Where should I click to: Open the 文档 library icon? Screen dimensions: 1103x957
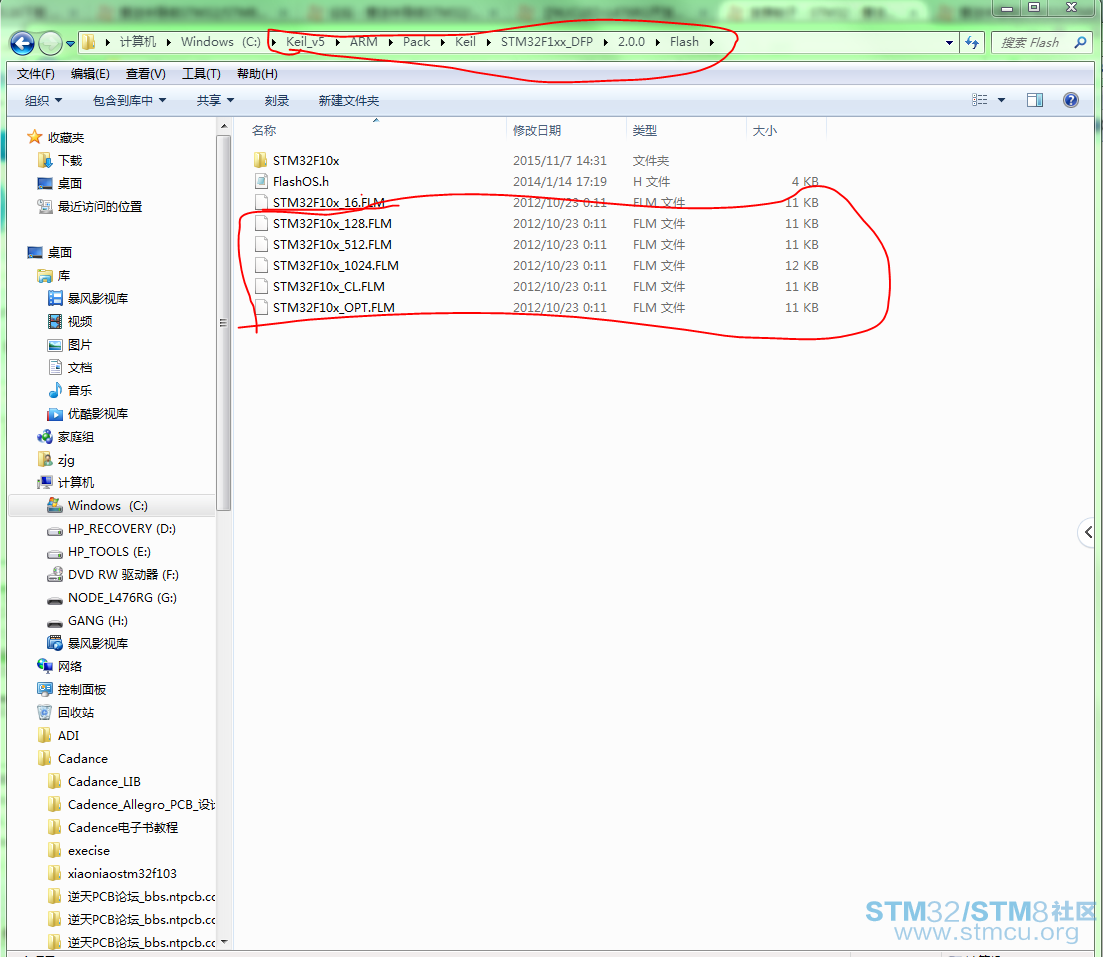(x=55, y=367)
